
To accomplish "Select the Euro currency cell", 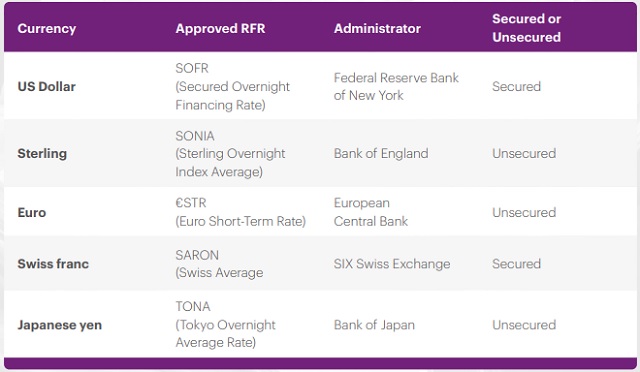I will (x=32, y=212).
